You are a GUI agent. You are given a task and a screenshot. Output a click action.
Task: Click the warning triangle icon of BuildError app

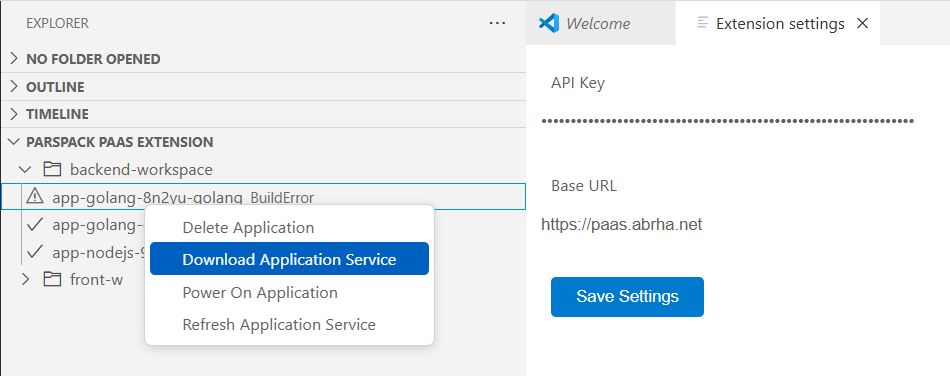point(36,196)
